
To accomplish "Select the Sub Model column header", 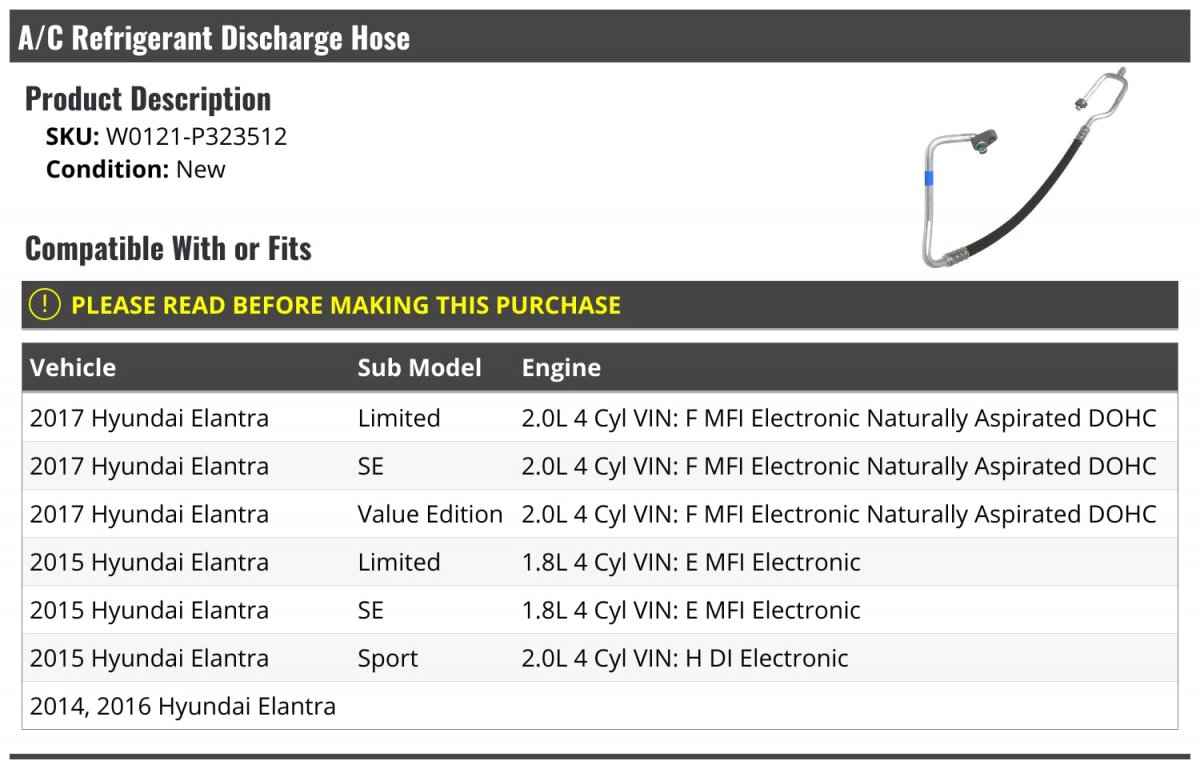I will tap(419, 367).
